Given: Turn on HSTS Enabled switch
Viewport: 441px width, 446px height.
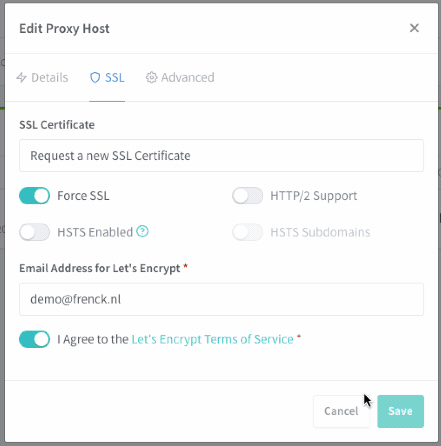Looking at the screenshot, I should tap(34, 232).
